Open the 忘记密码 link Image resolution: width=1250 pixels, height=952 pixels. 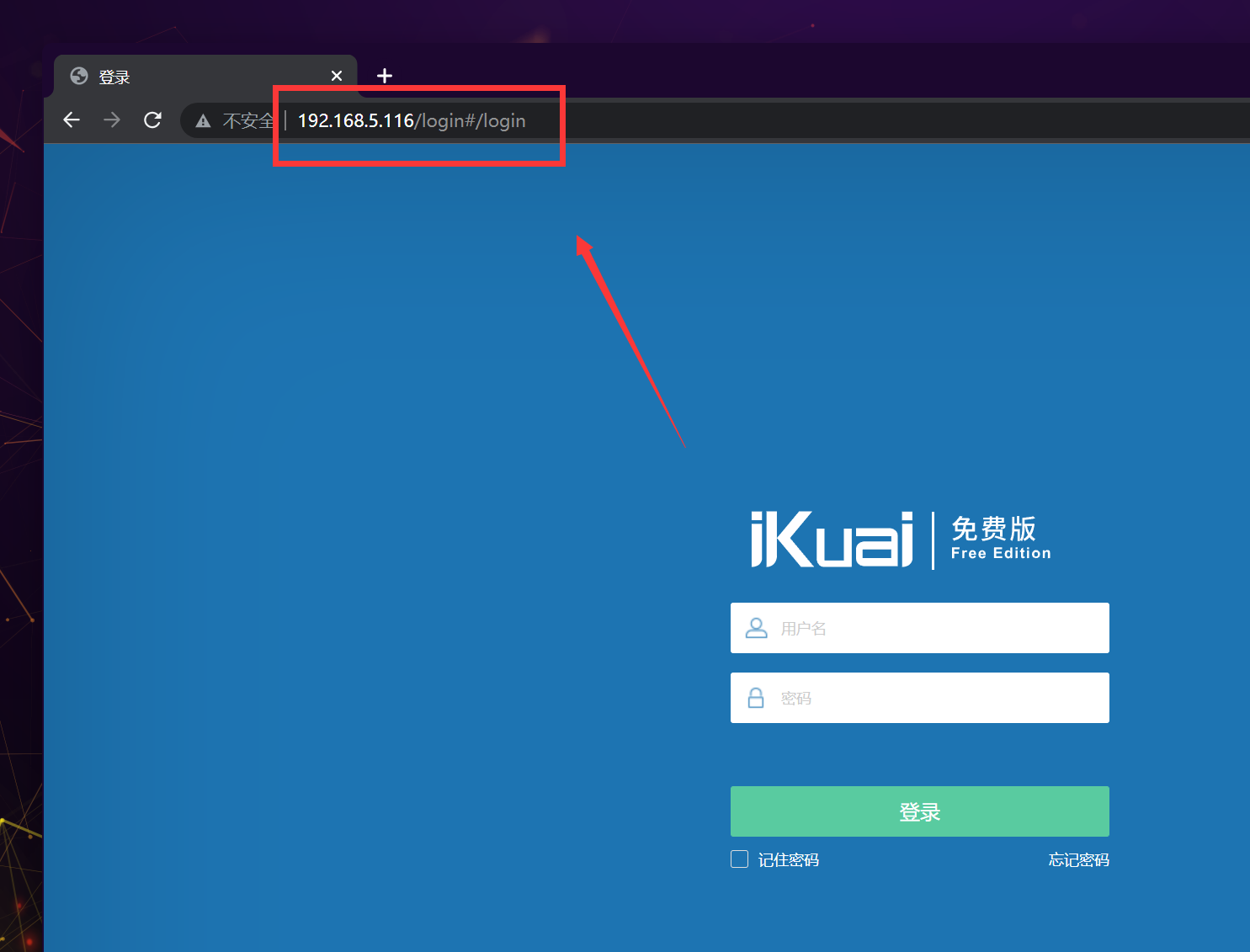(1078, 859)
